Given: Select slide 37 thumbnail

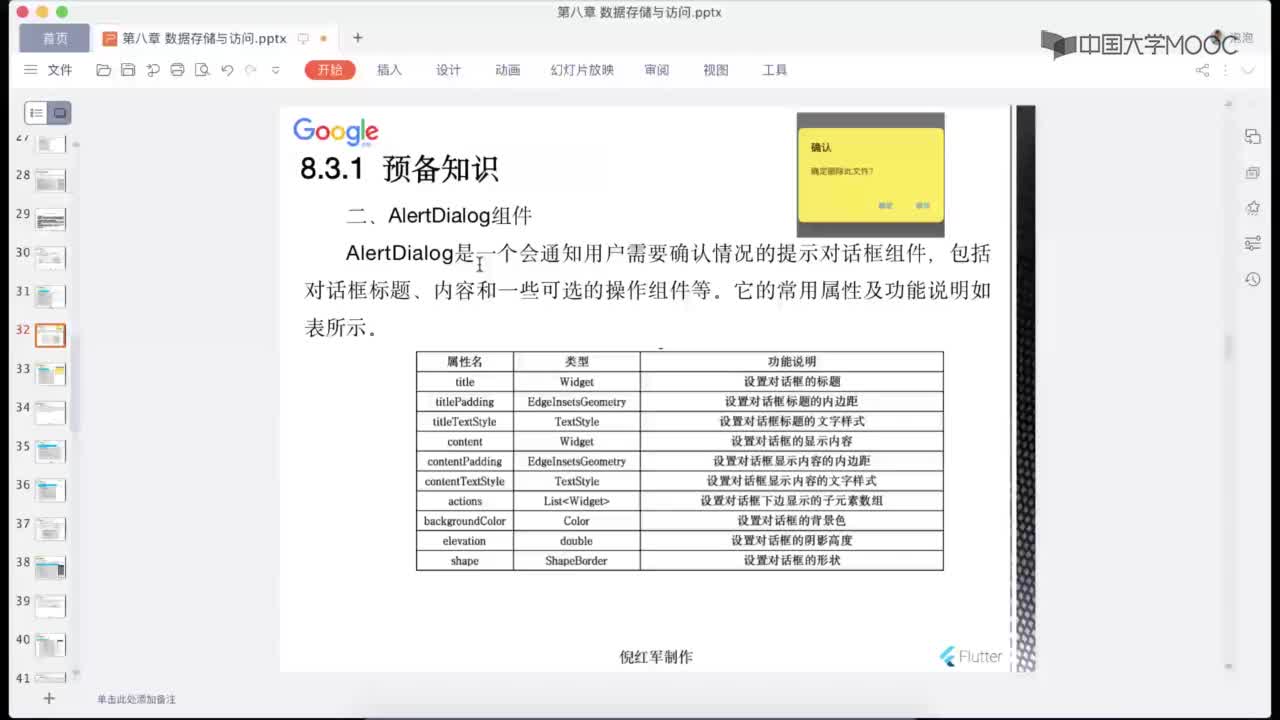Looking at the screenshot, I should click(x=51, y=529).
